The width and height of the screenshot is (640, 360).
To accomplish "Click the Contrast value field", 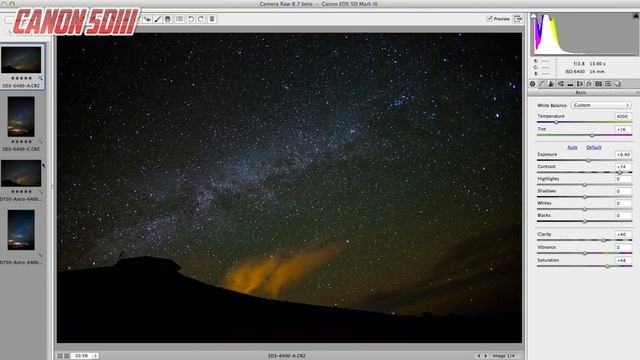I will [623, 167].
